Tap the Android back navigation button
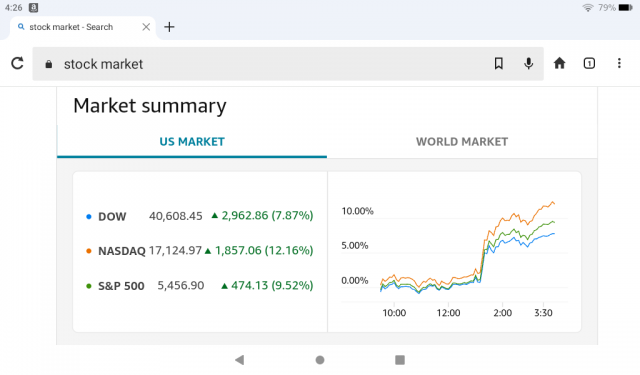Viewport: 640px width, 375px height. [x=240, y=359]
